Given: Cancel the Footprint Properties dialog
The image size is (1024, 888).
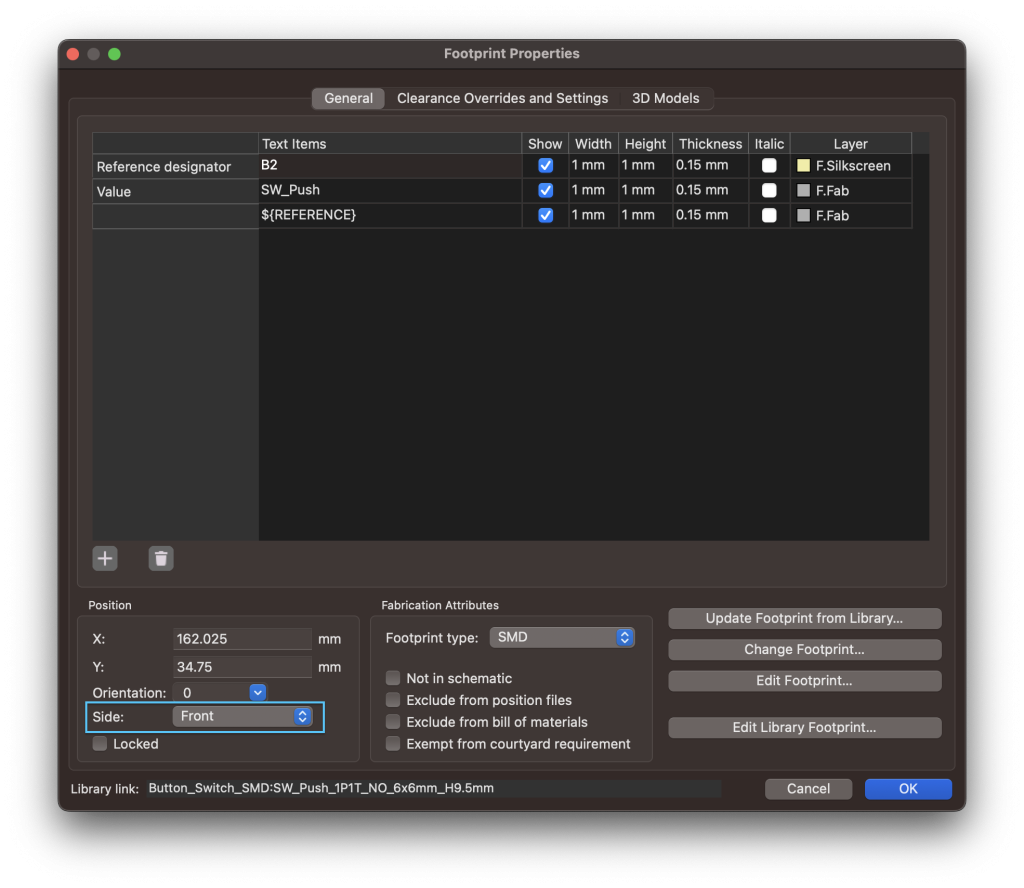Looking at the screenshot, I should 808,789.
